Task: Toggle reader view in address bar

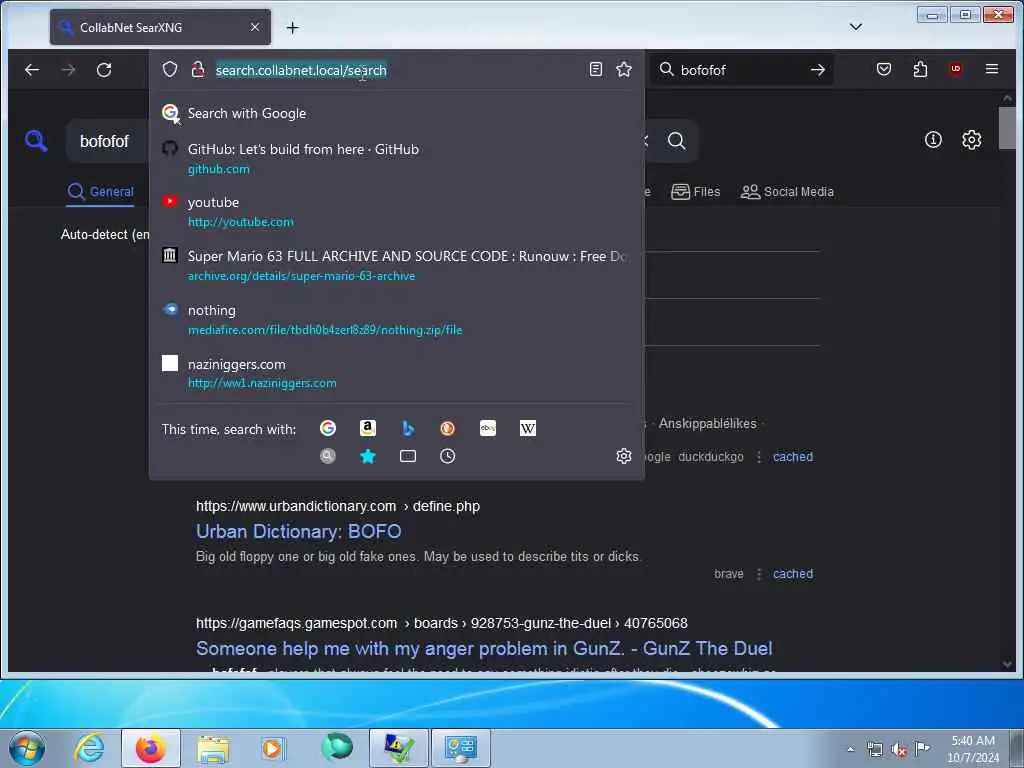Action: click(x=596, y=69)
